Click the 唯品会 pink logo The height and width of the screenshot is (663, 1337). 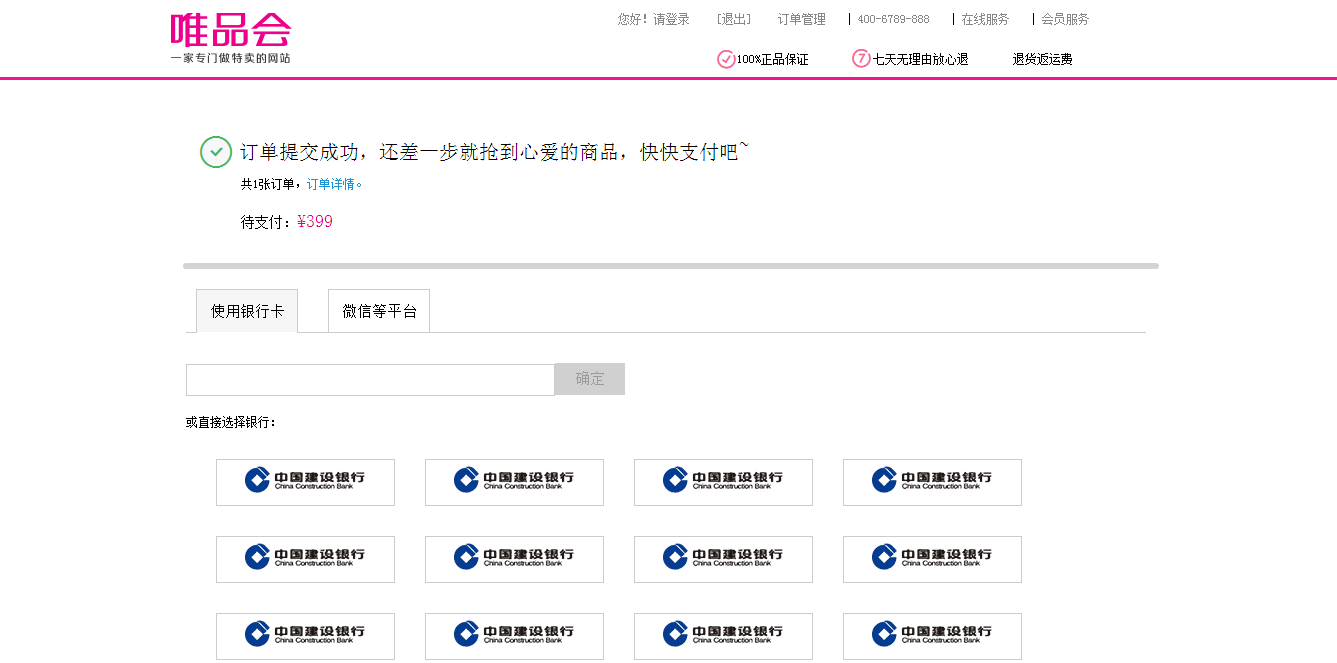tap(230, 30)
